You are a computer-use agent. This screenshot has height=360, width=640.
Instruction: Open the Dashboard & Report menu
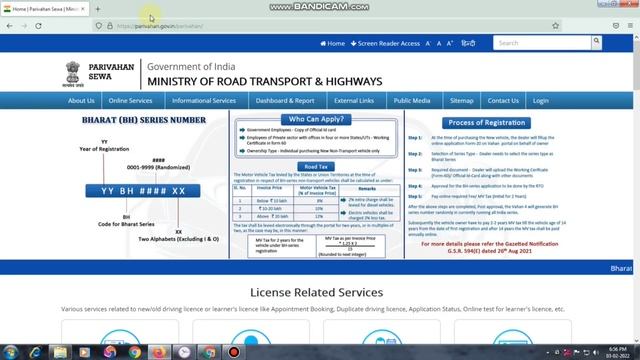(285, 100)
